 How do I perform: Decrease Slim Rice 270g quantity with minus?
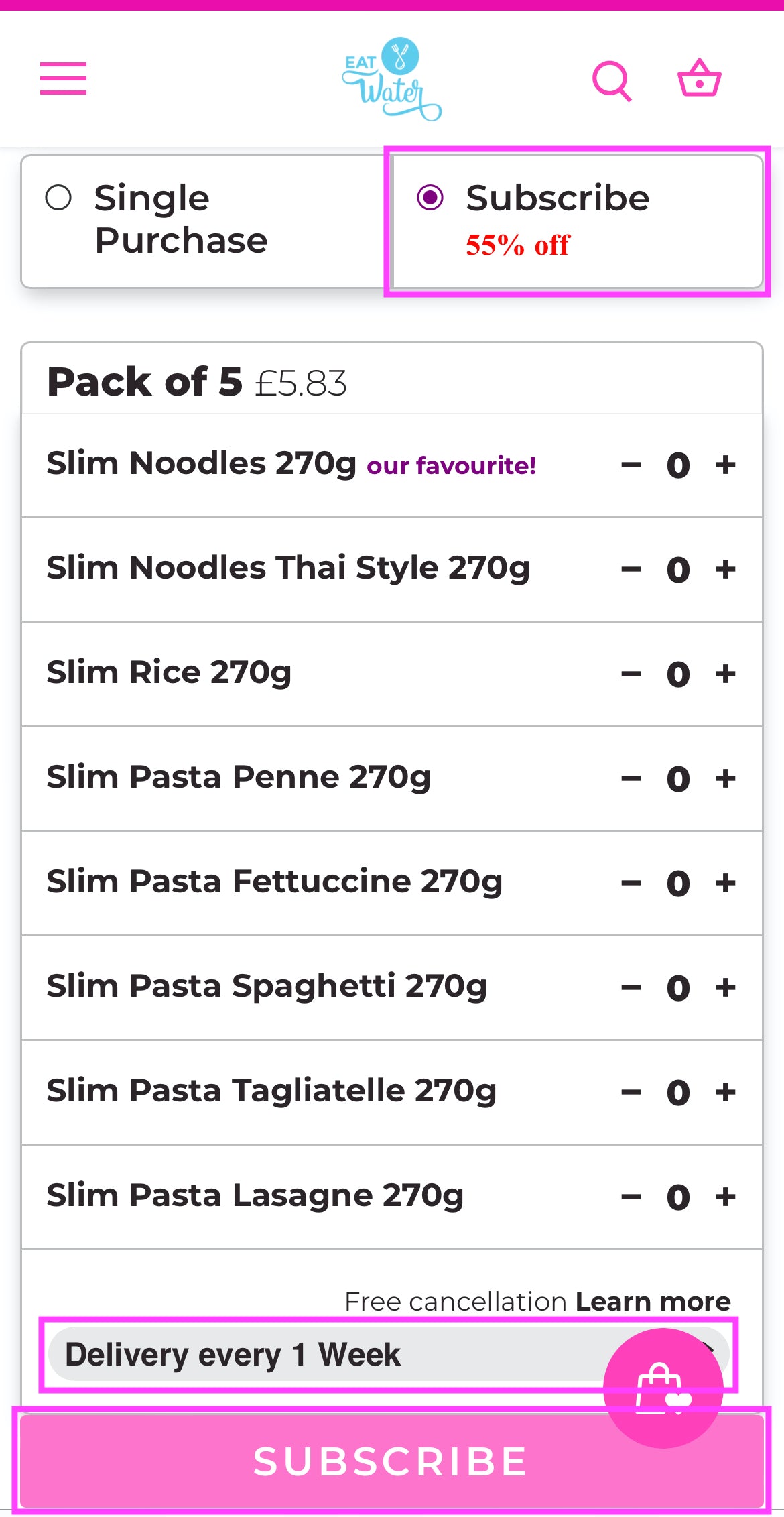tap(631, 674)
